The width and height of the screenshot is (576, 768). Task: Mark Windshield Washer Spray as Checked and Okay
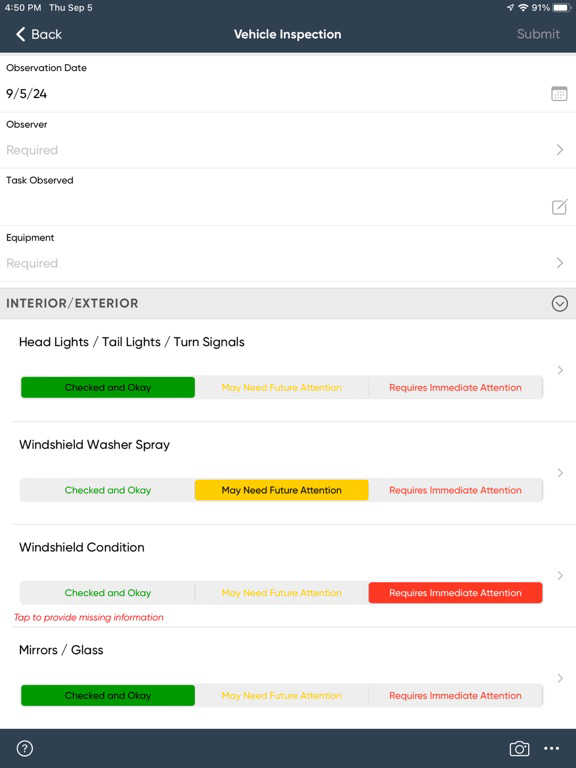(108, 490)
